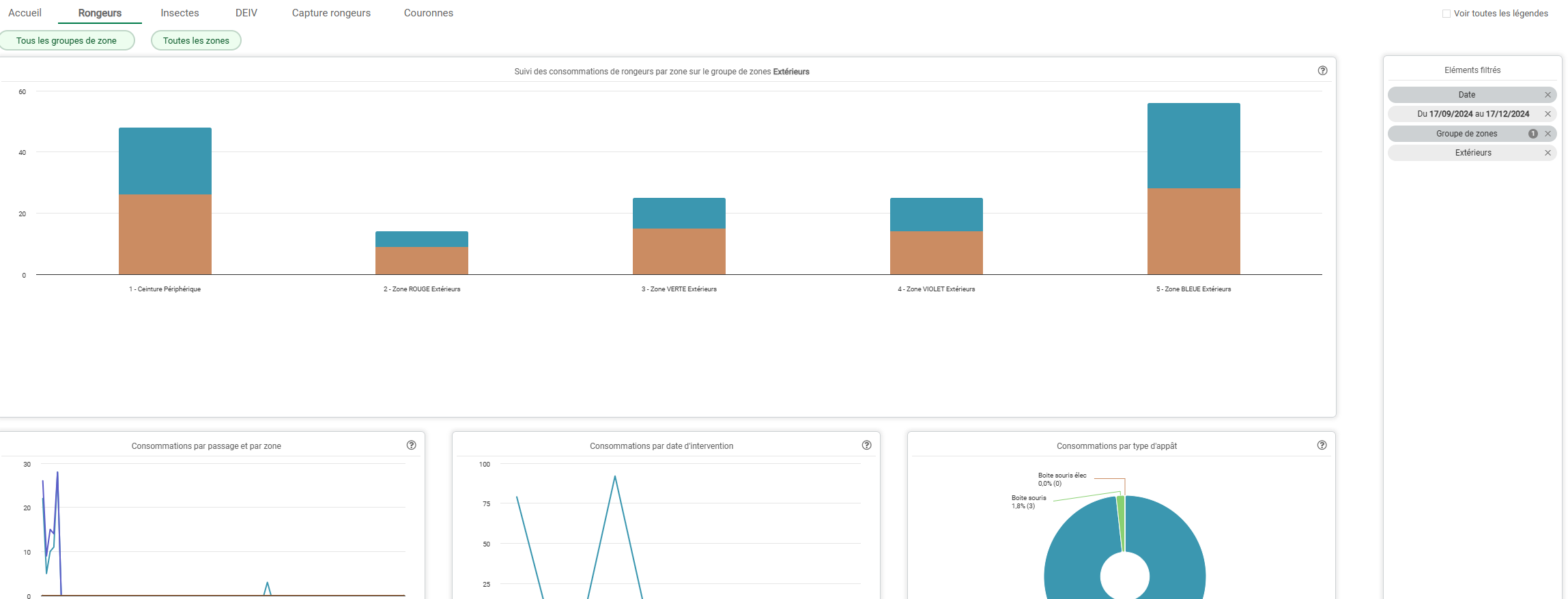Viewport: 1568px width, 599px height.
Task: Click the Consommations par type d'appât title
Action: [1117, 446]
